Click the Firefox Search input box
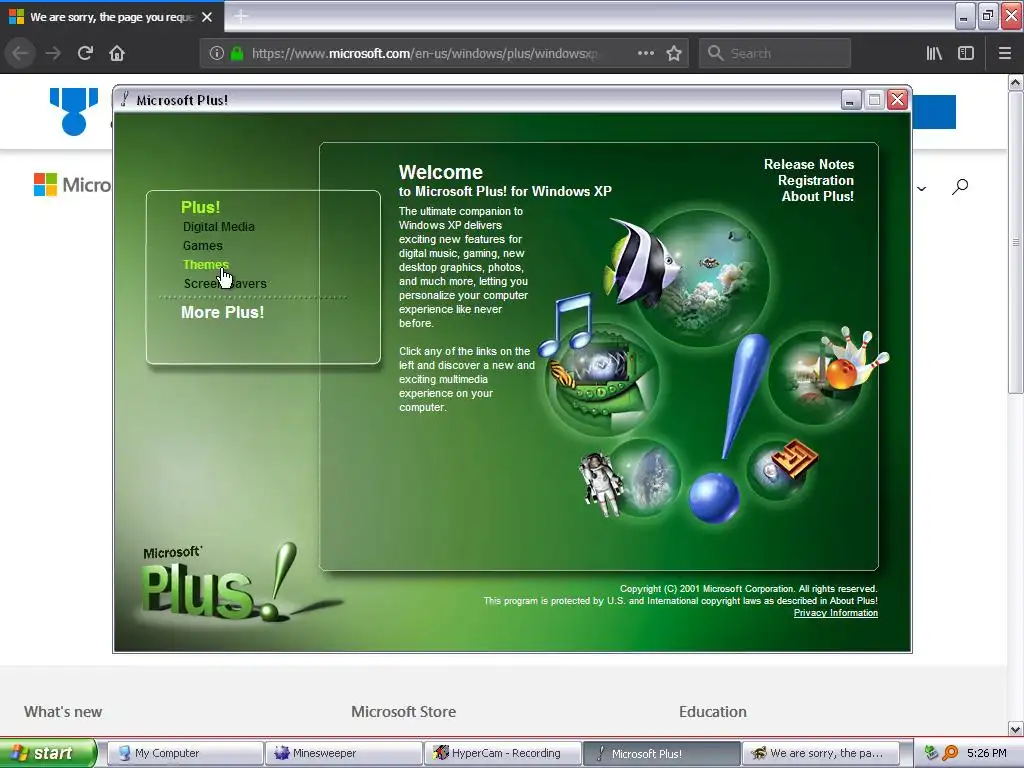Image resolution: width=1024 pixels, height=768 pixels. coord(775,53)
